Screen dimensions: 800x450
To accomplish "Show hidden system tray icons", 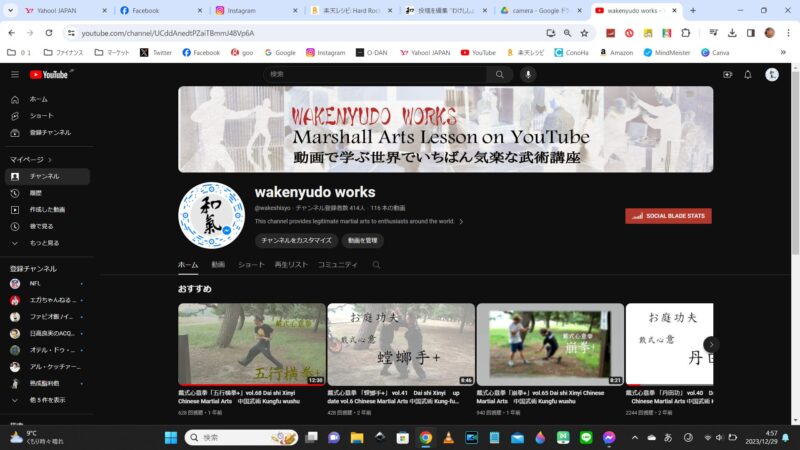I will coord(635,437).
